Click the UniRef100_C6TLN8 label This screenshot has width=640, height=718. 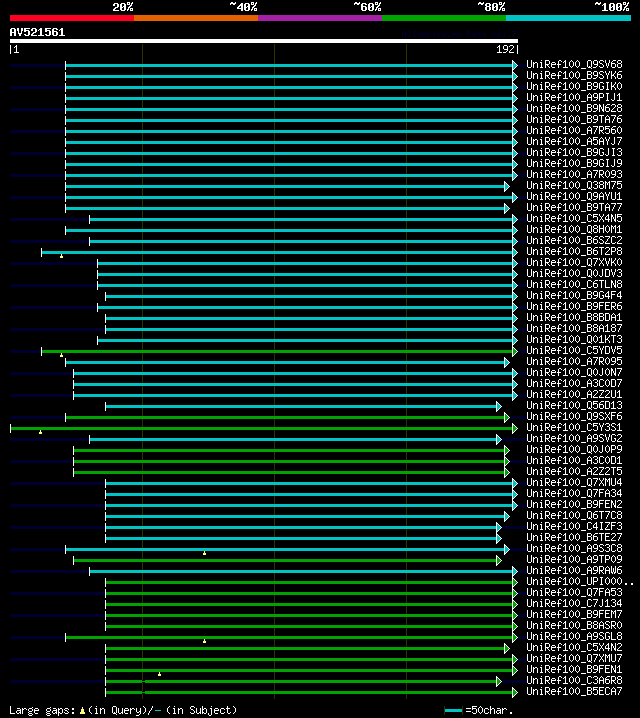pyautogui.click(x=574, y=284)
